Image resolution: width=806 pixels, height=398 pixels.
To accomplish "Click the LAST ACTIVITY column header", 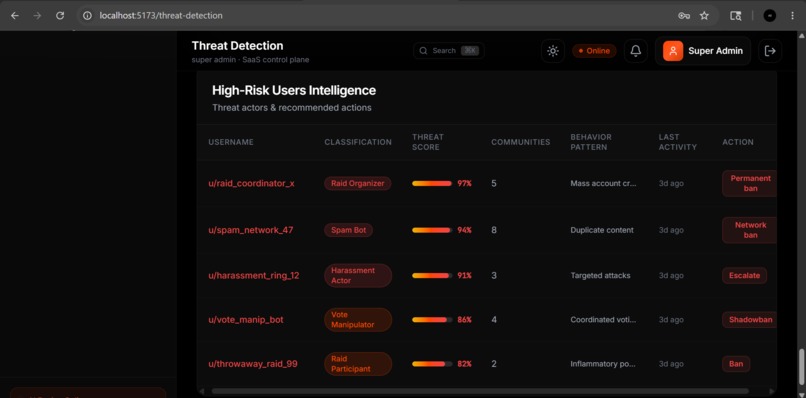I will (677, 142).
